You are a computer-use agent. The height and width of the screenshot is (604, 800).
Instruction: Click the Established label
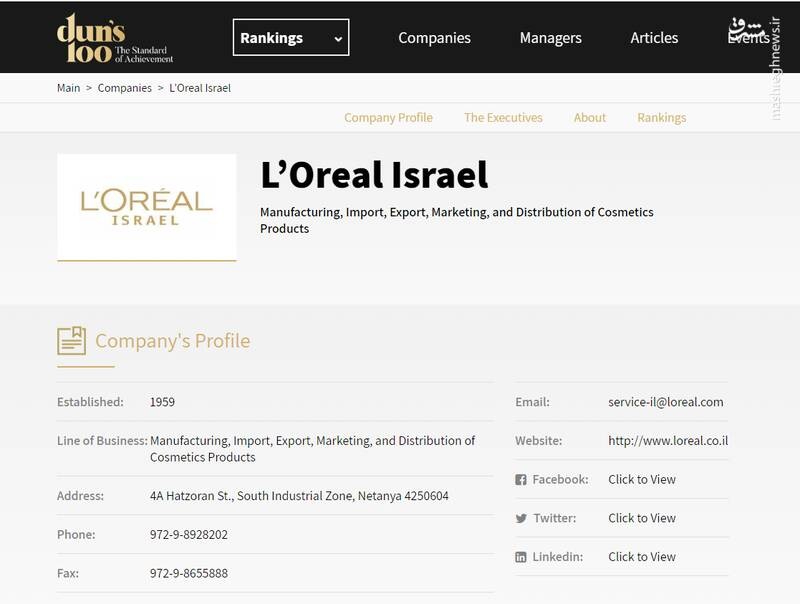click(x=90, y=402)
